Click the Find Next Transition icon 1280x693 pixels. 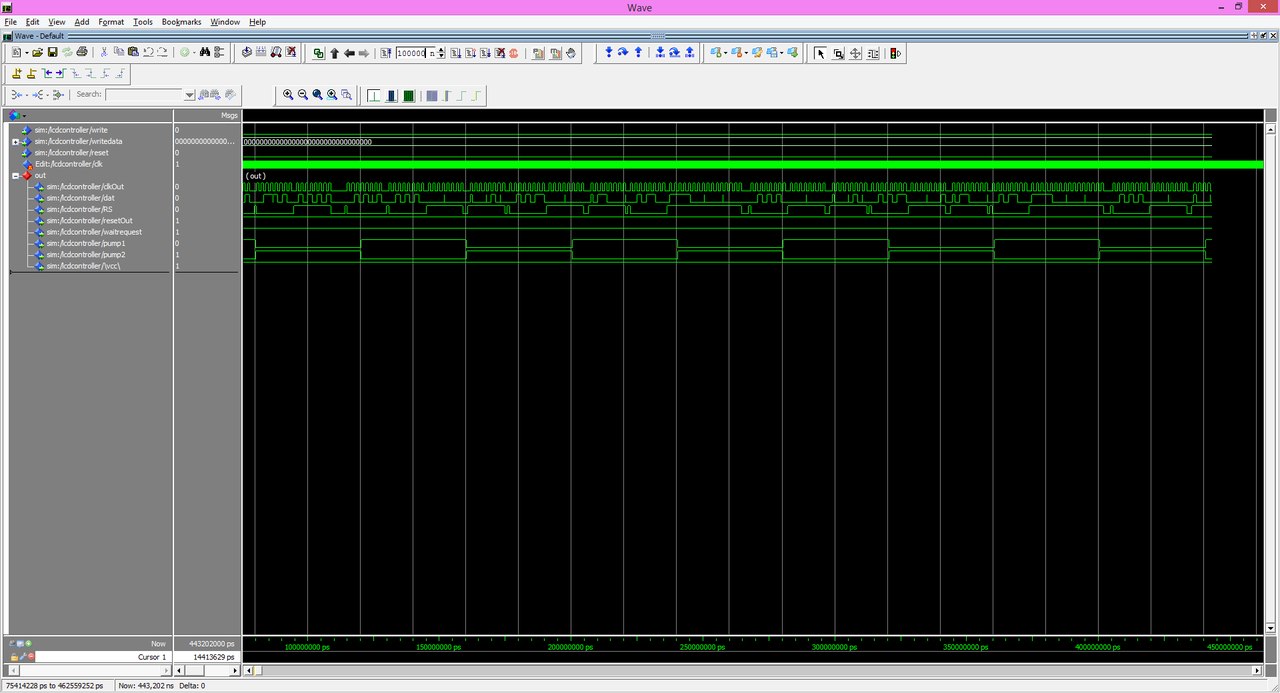60,73
